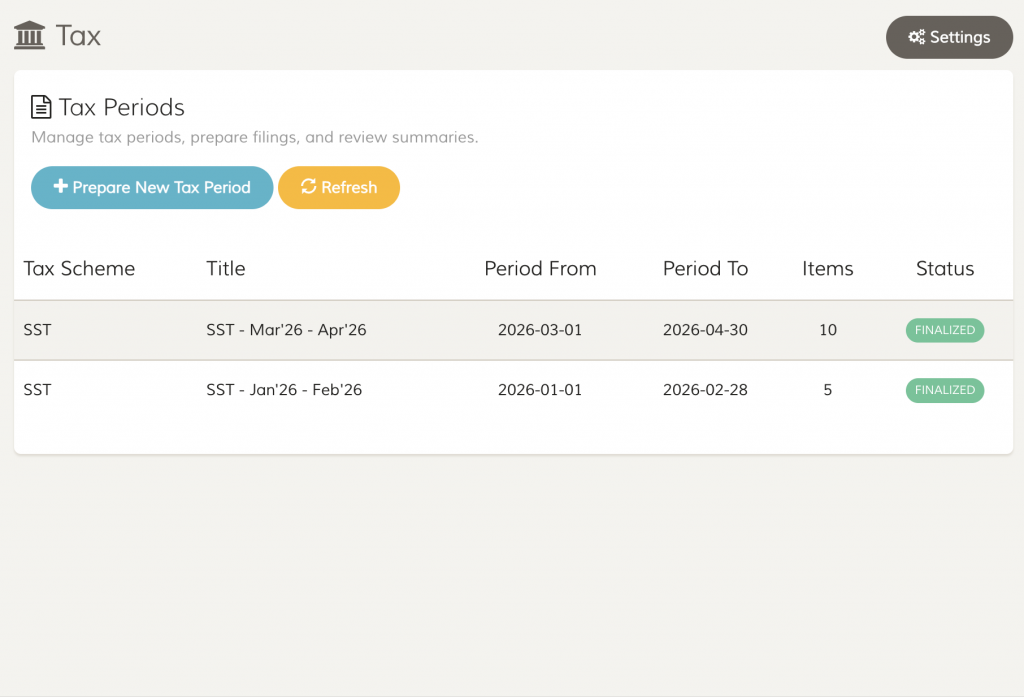Click the plus icon on Prepare button
This screenshot has width=1024, height=697.
(x=61, y=186)
